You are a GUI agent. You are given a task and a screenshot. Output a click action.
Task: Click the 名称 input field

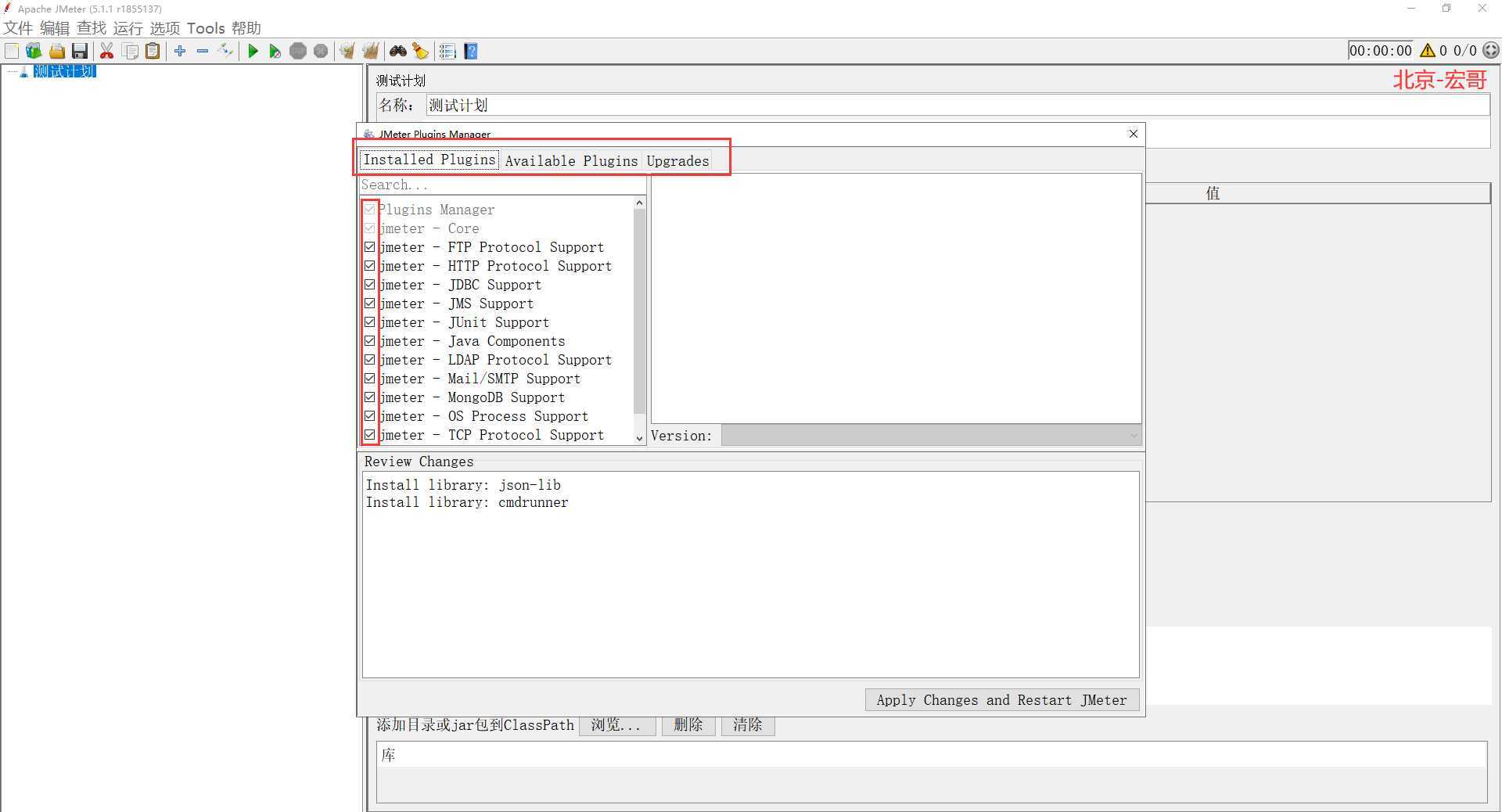(x=958, y=105)
